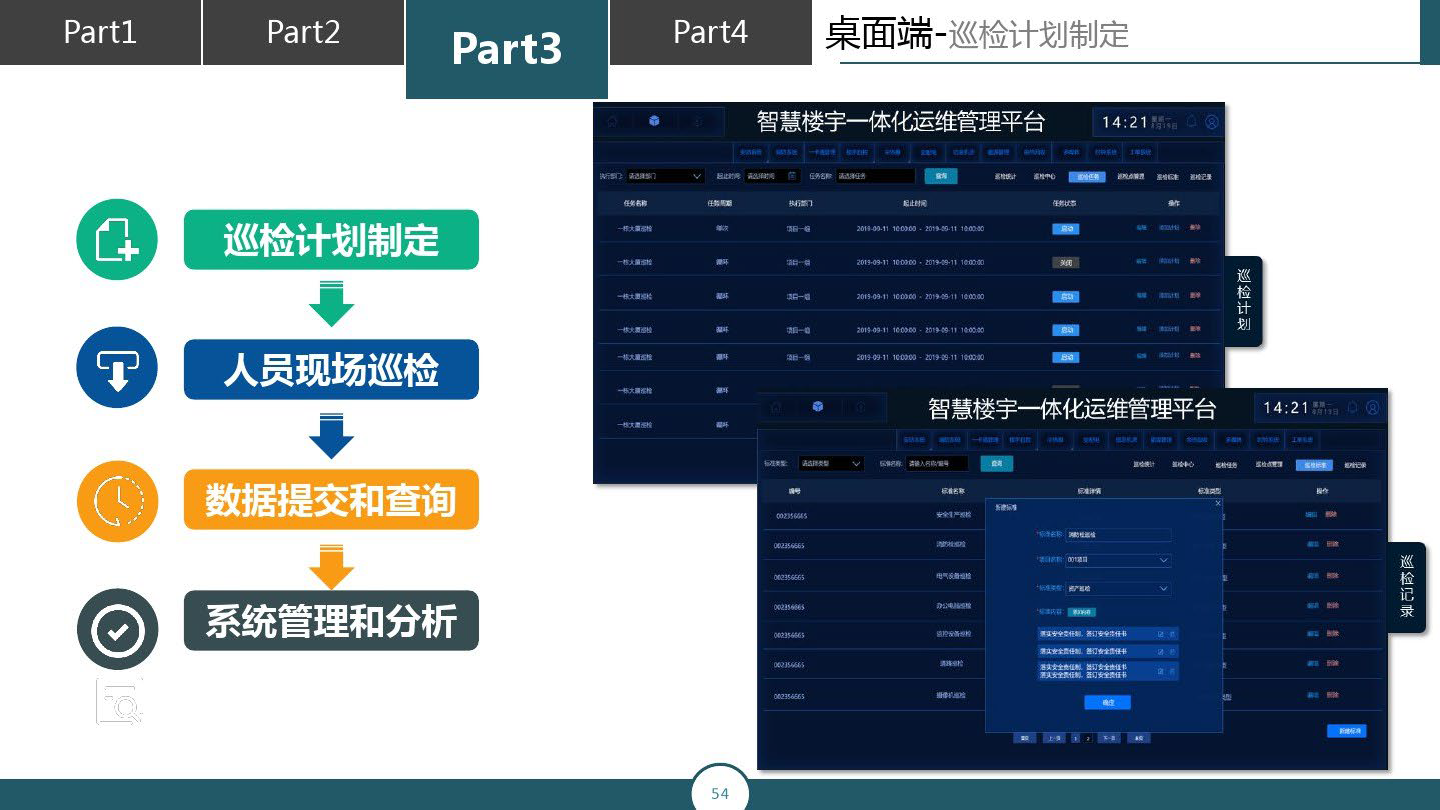
Task: Go to 下一页 in the pagination
Action: pos(1108,738)
